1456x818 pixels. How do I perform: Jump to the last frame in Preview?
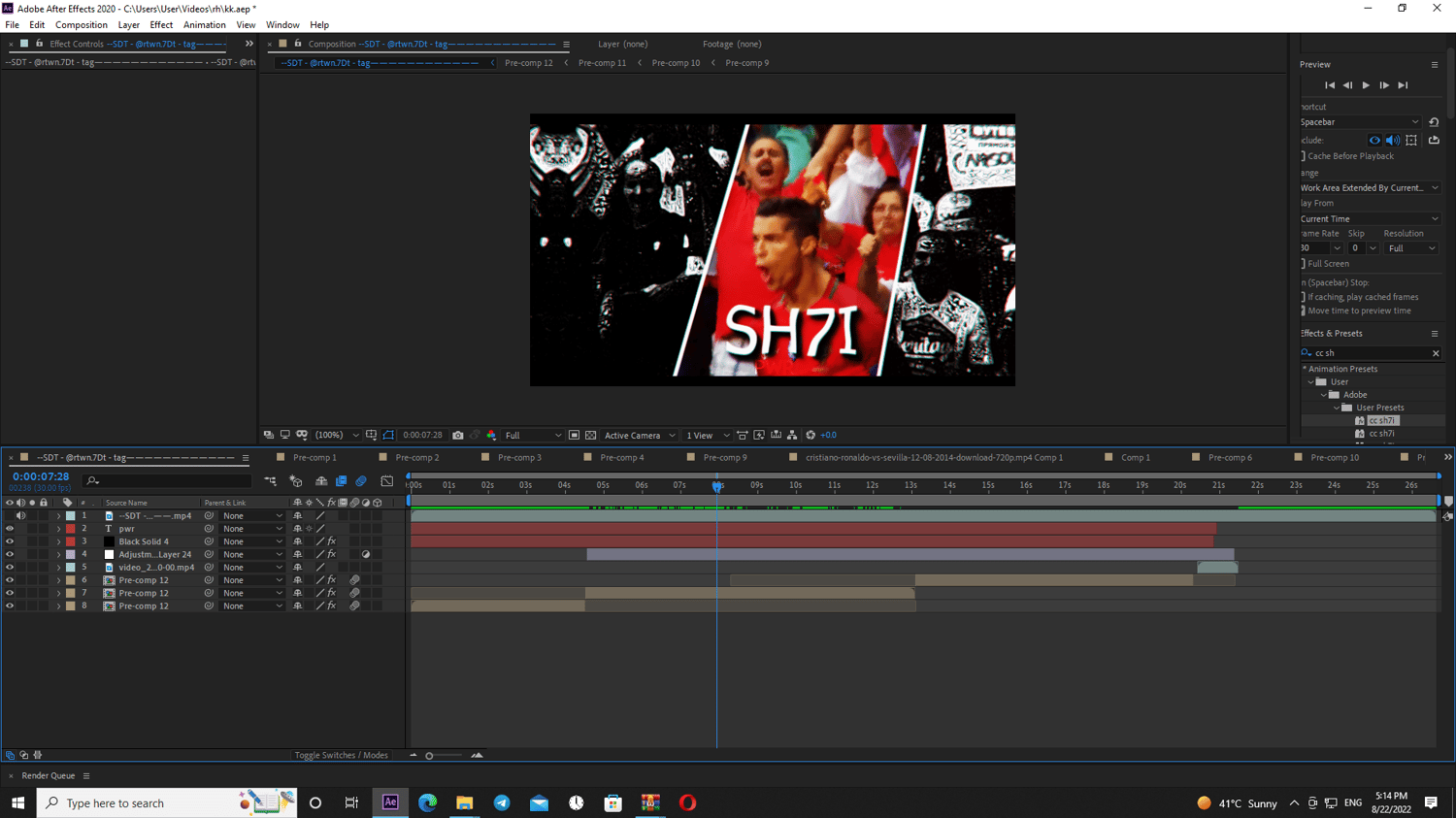tap(1403, 85)
